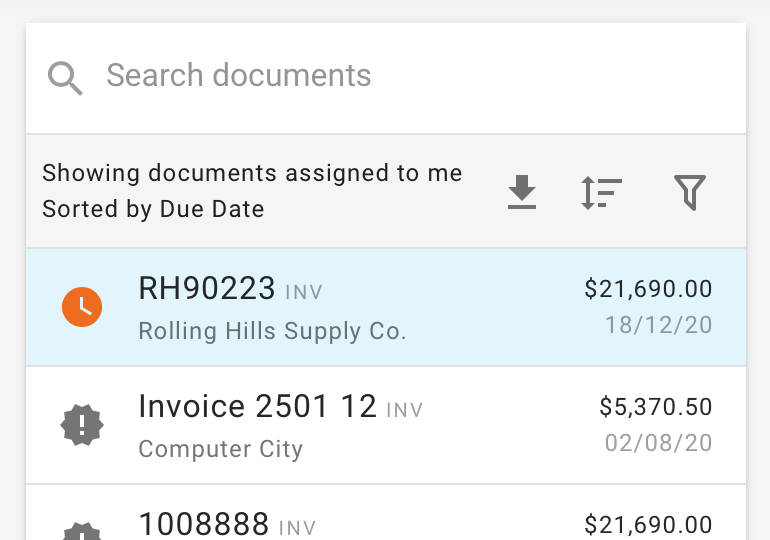
Task: Select the Computer City supplier name
Action: pos(220,449)
